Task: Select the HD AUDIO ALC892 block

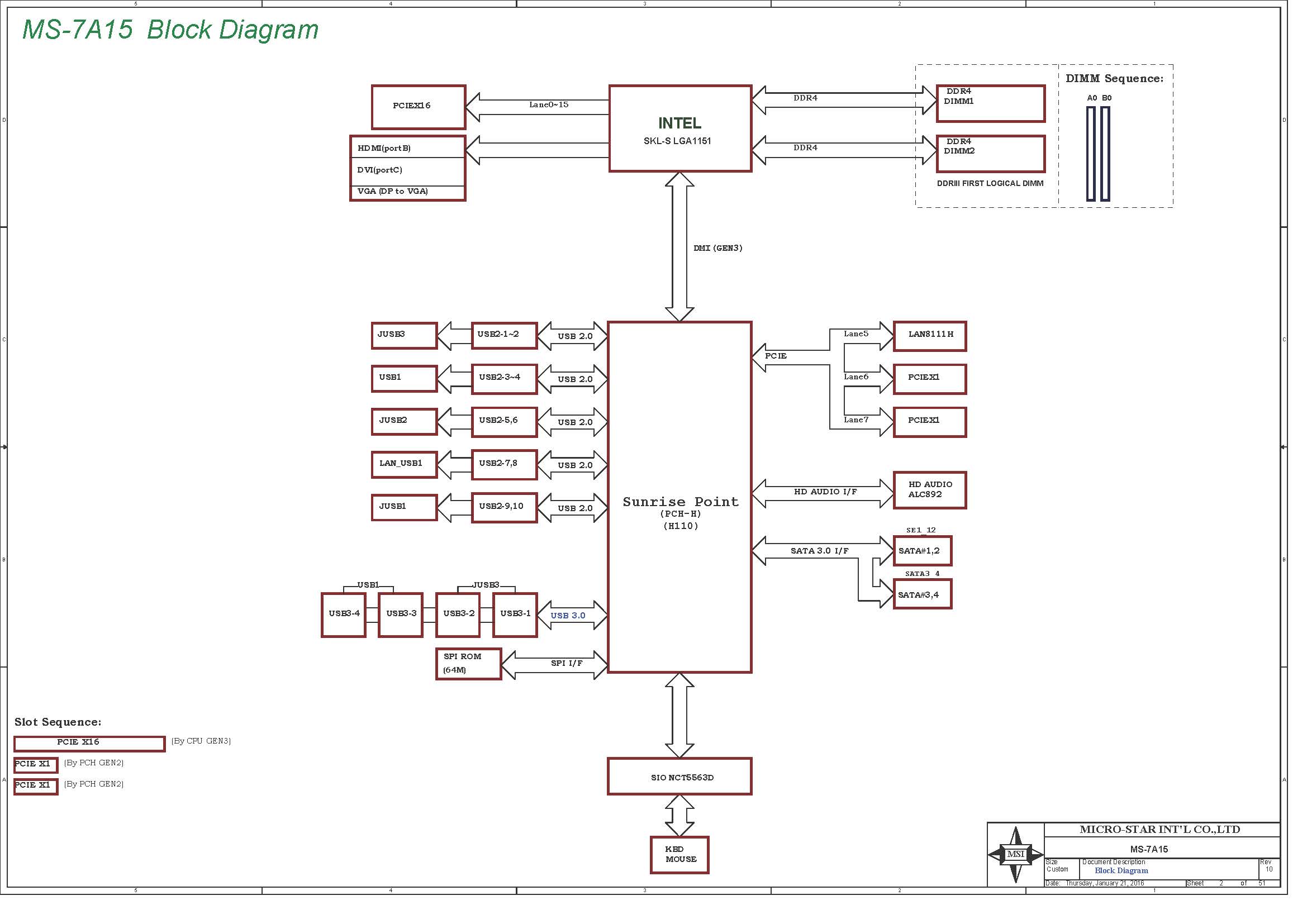Action: point(930,490)
